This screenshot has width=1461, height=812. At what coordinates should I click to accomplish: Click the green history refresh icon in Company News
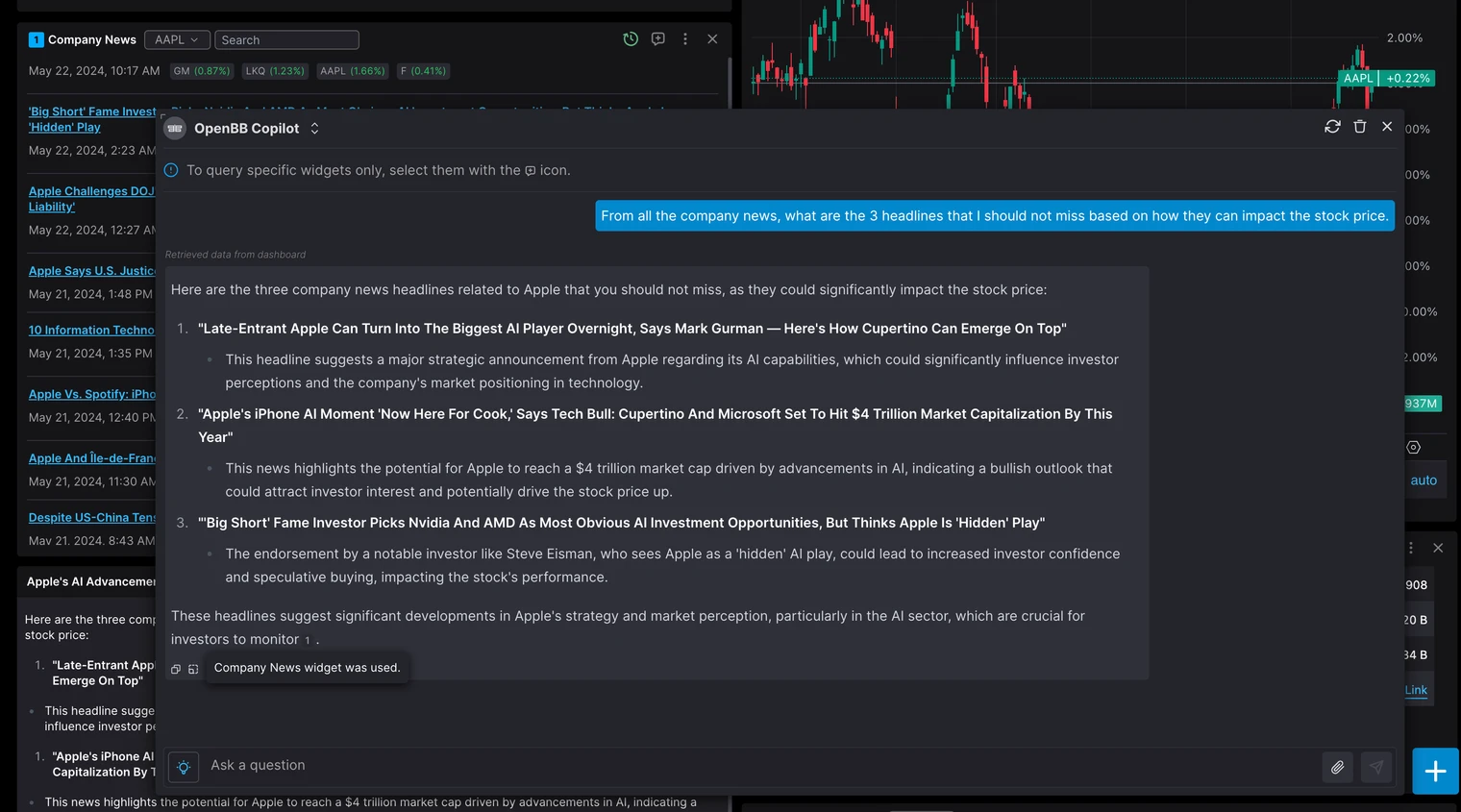pyautogui.click(x=631, y=39)
